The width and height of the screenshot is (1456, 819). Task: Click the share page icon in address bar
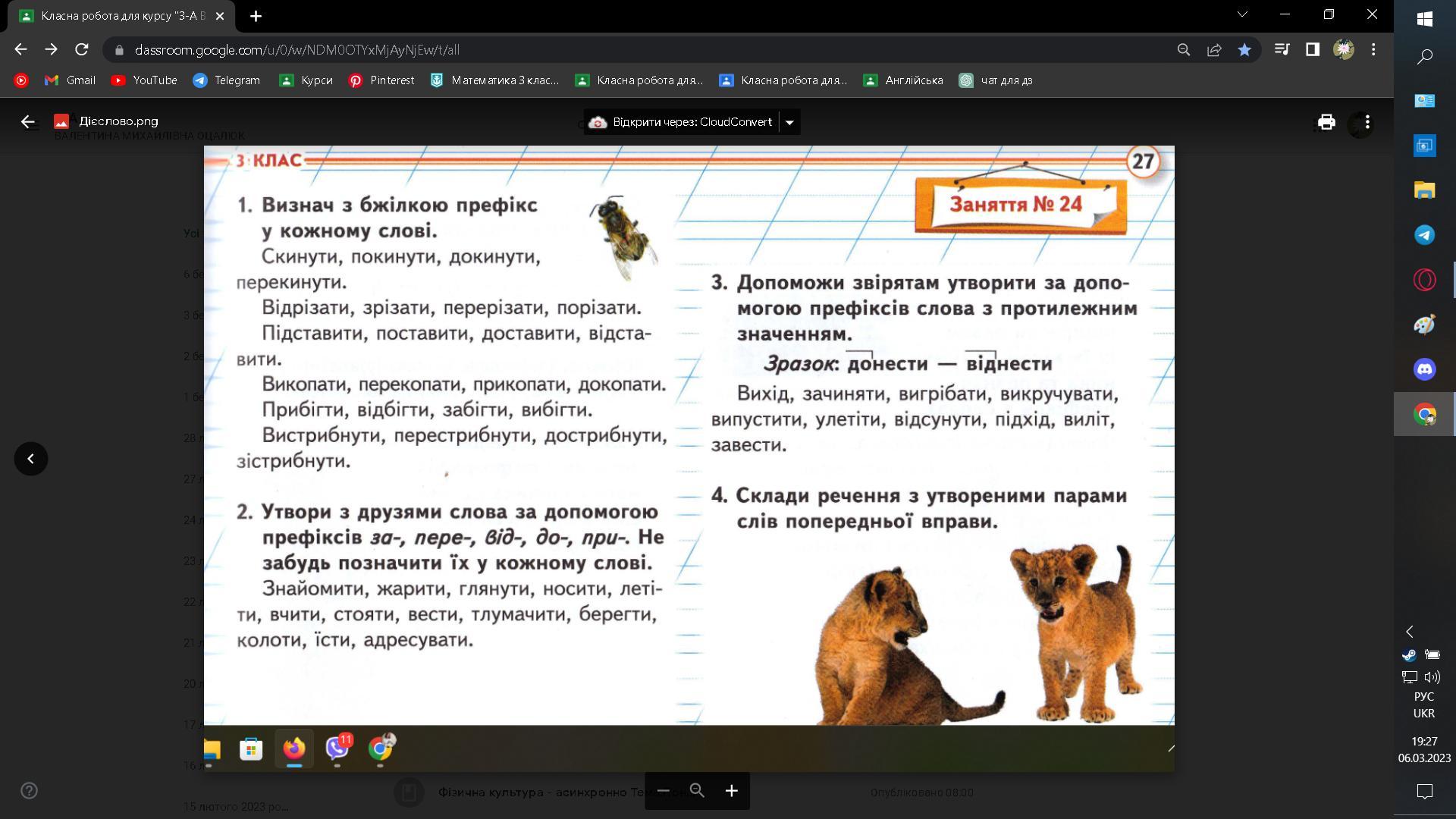pyautogui.click(x=1214, y=50)
